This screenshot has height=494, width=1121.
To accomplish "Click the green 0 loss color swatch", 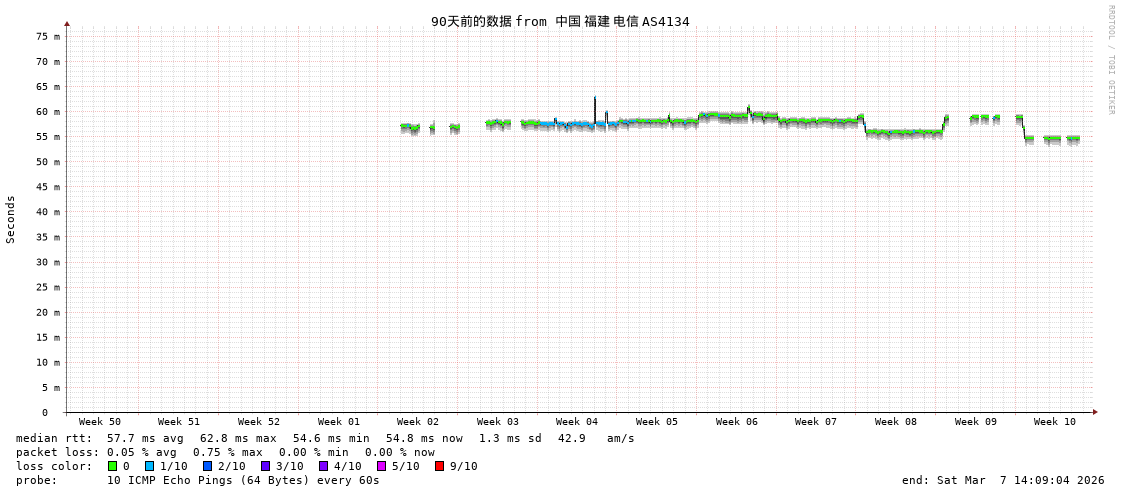I will [113, 466].
